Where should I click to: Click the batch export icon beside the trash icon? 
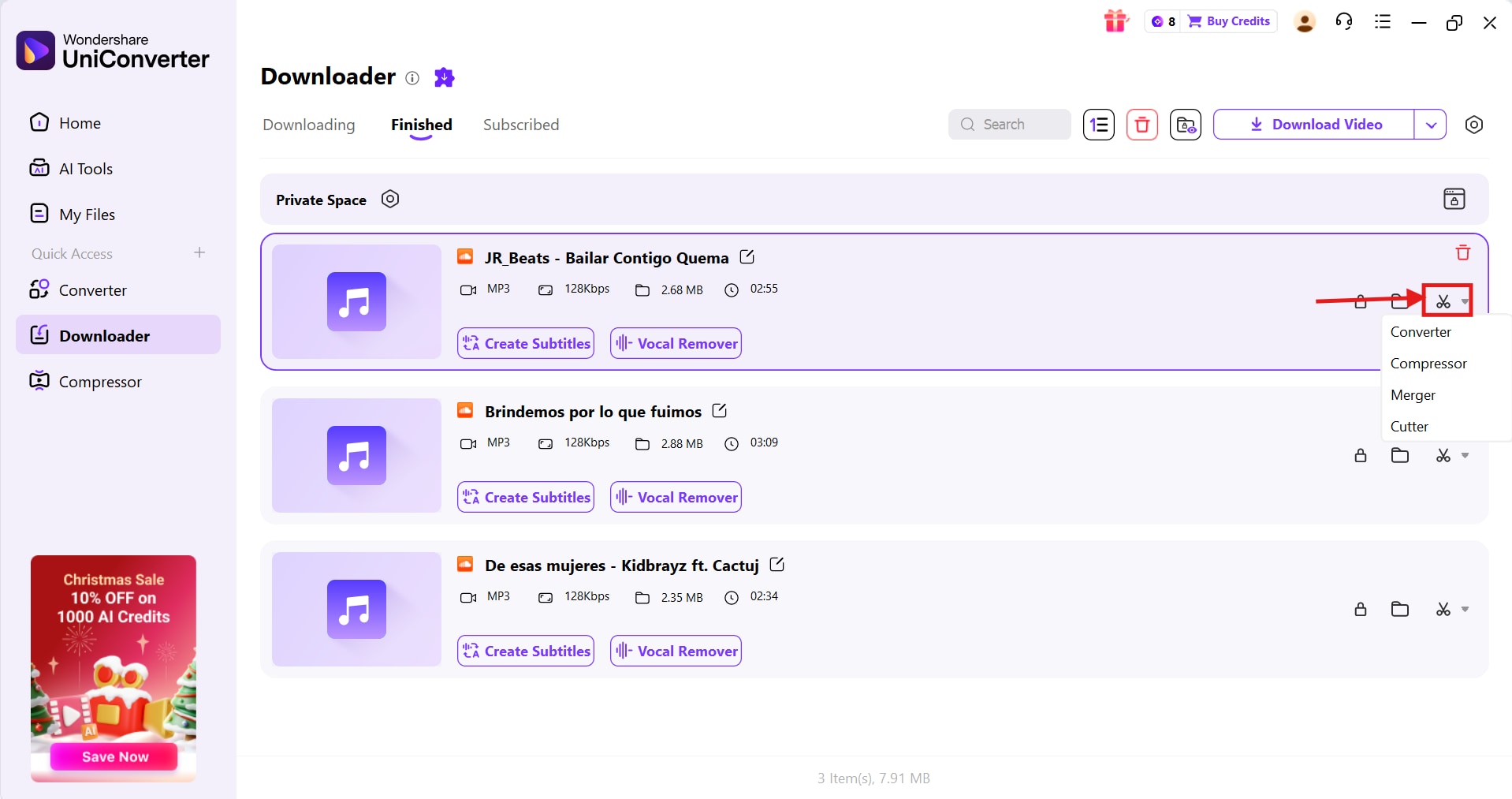click(1185, 125)
